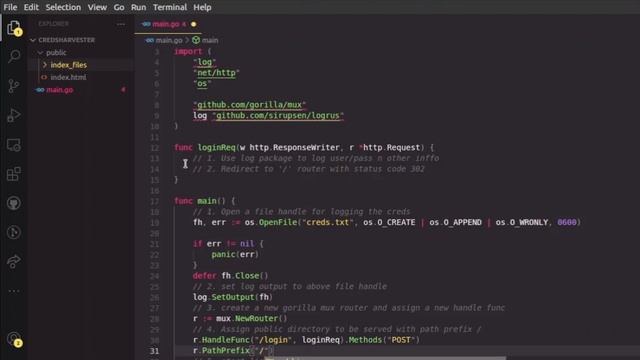Open the Go menu

[x=119, y=7]
